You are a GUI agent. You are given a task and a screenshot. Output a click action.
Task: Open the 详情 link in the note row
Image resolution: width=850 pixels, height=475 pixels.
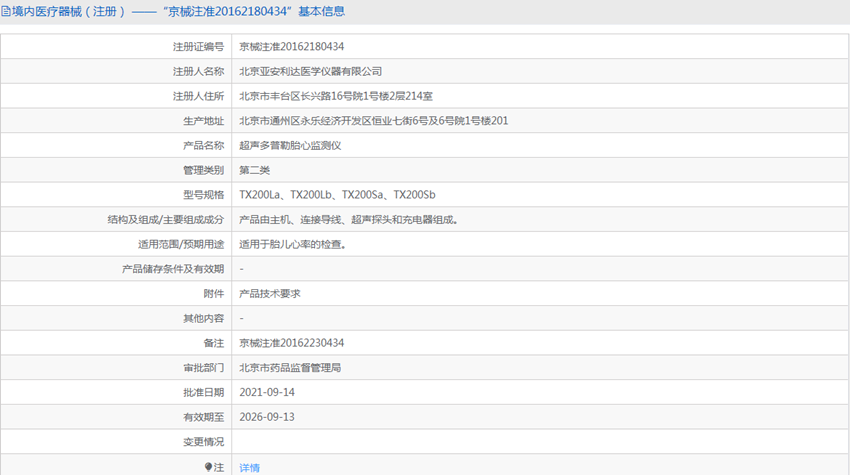[x=249, y=467]
